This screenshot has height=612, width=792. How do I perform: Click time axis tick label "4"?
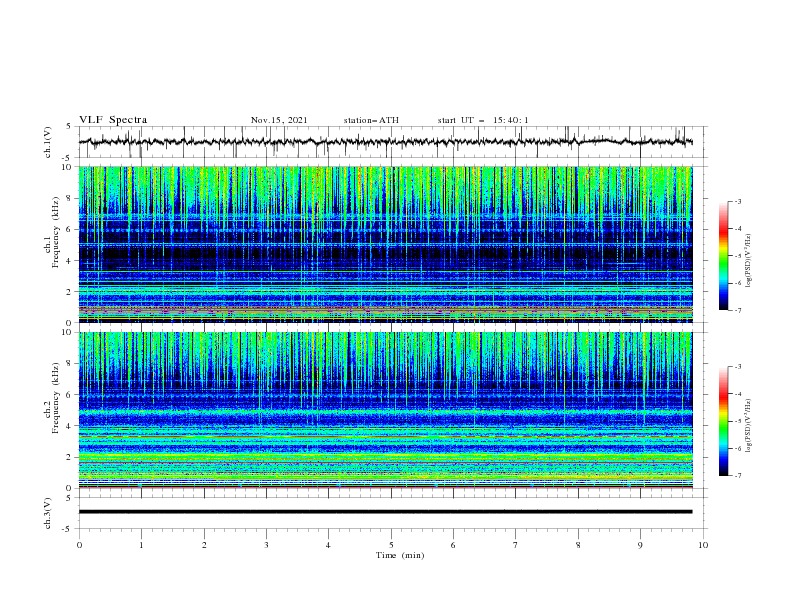tap(328, 545)
